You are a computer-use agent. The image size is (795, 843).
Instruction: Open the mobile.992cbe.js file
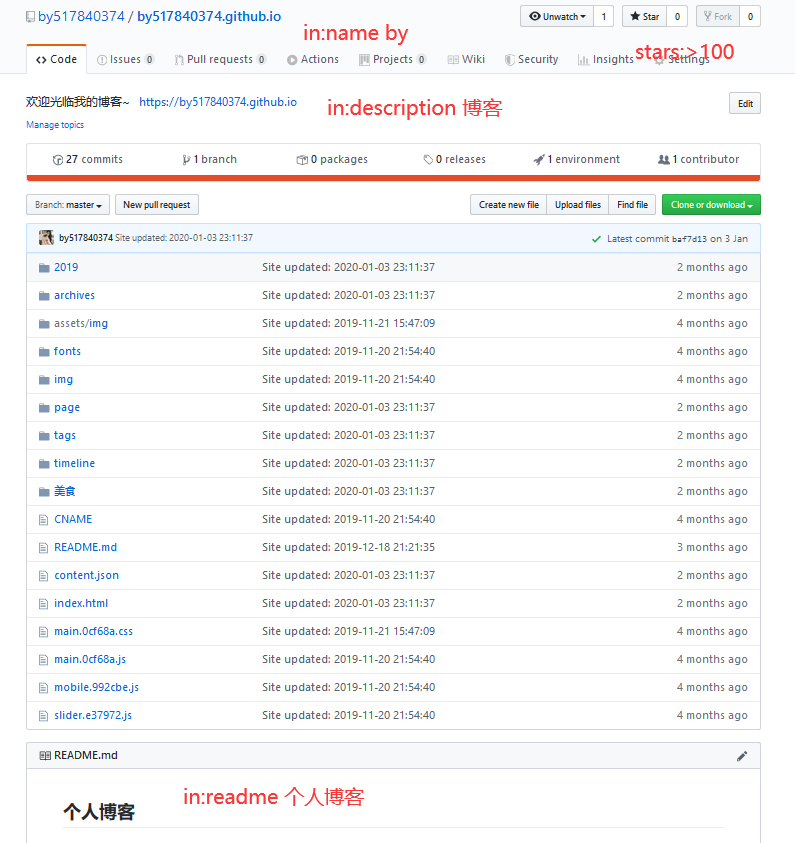[x=96, y=687]
